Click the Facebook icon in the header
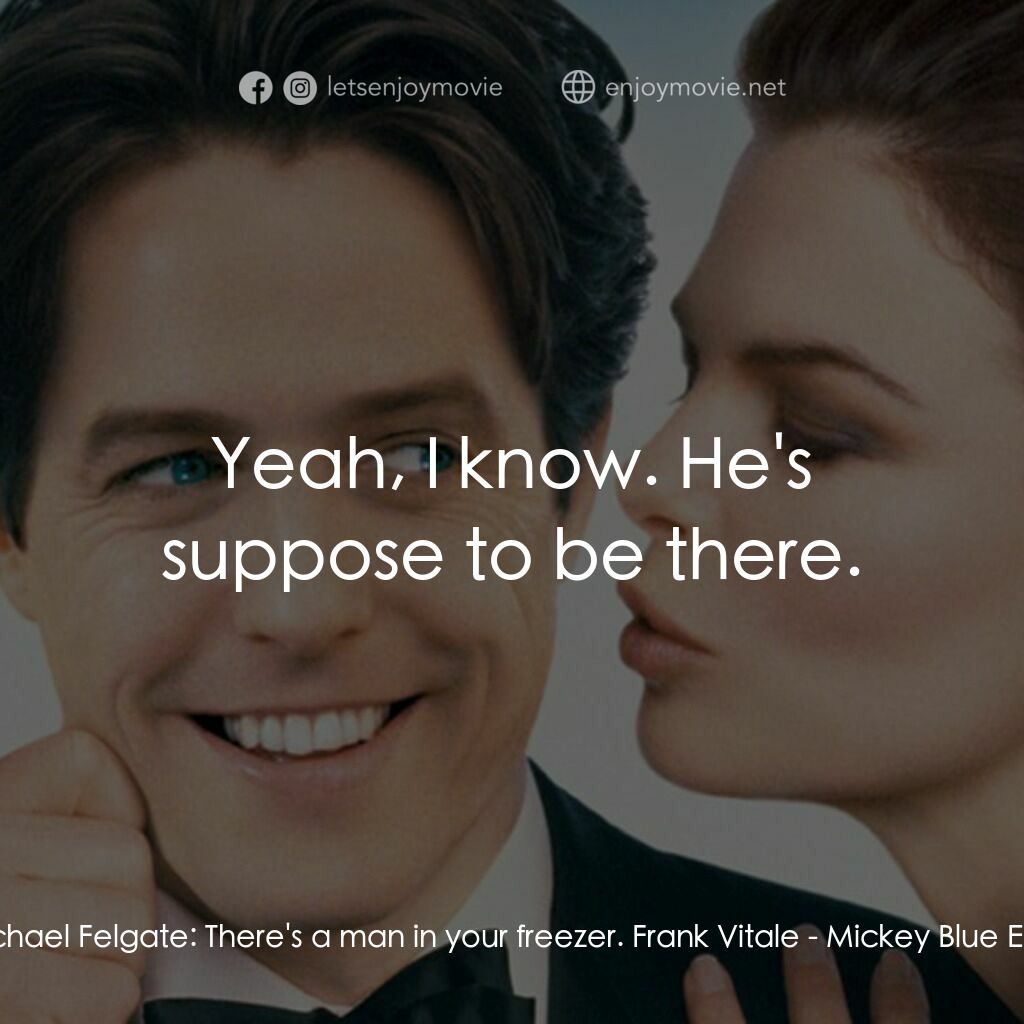 (255, 89)
